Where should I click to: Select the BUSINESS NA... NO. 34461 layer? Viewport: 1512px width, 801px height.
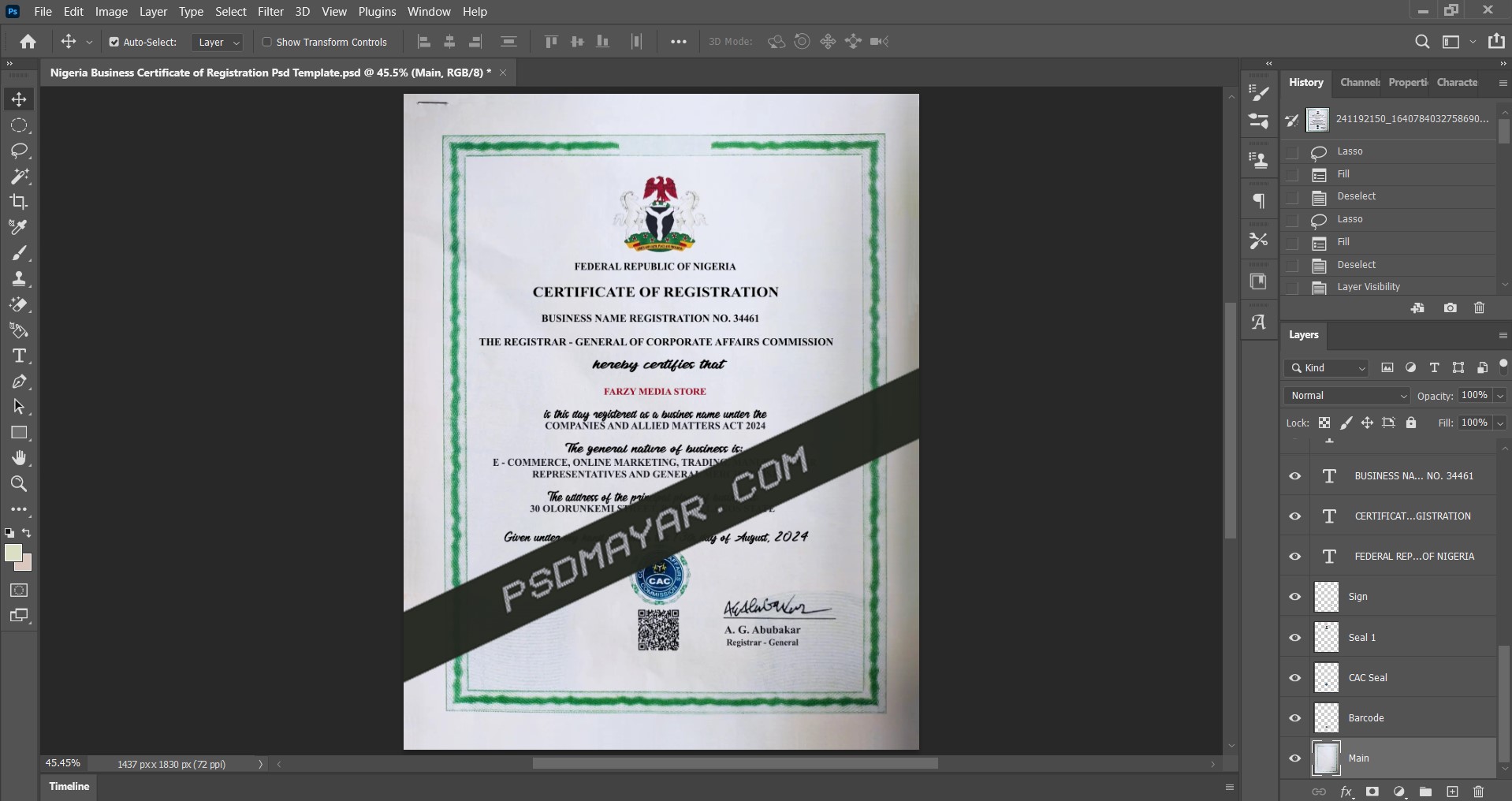(x=1403, y=476)
